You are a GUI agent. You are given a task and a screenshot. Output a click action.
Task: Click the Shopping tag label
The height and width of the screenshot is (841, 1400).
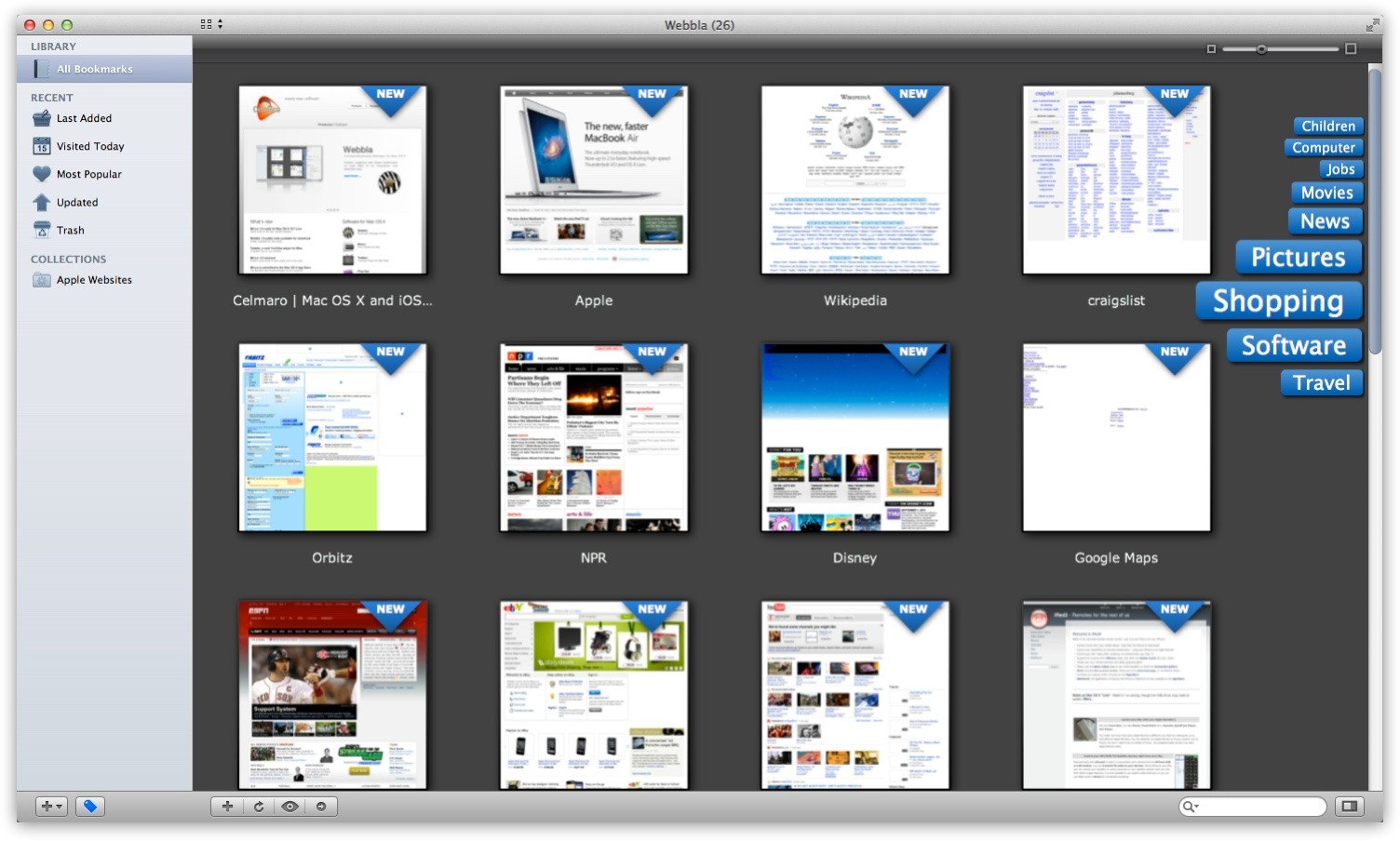point(1278,300)
